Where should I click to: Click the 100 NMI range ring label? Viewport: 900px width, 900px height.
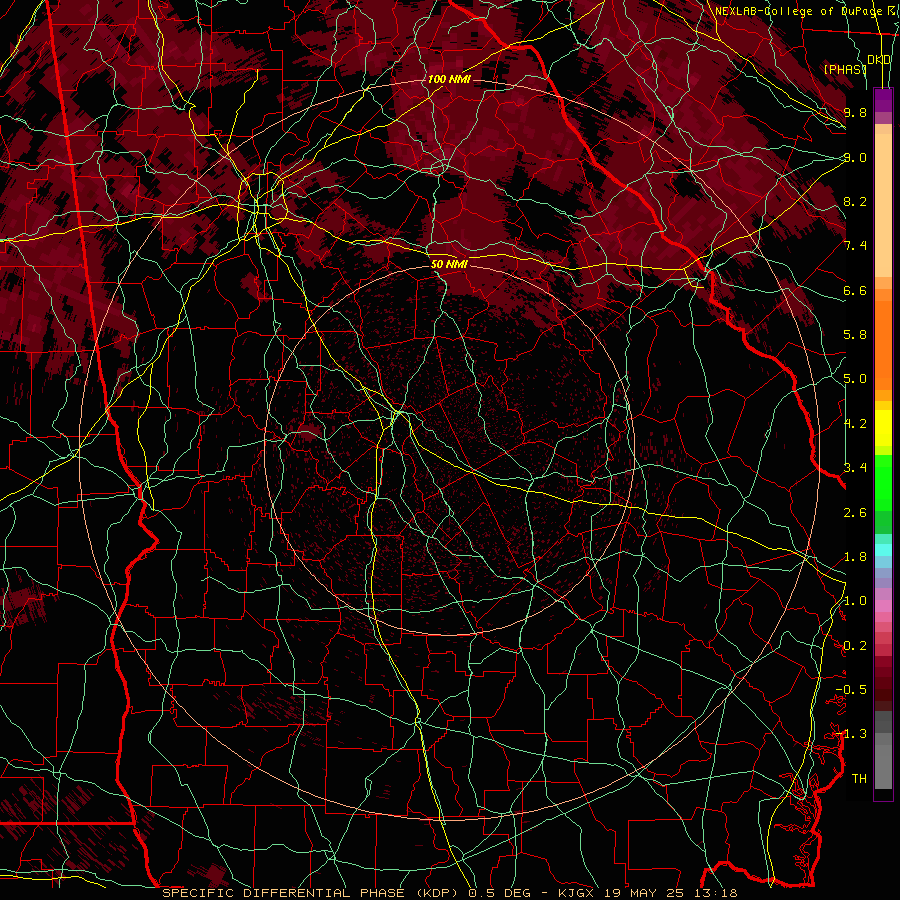(449, 79)
